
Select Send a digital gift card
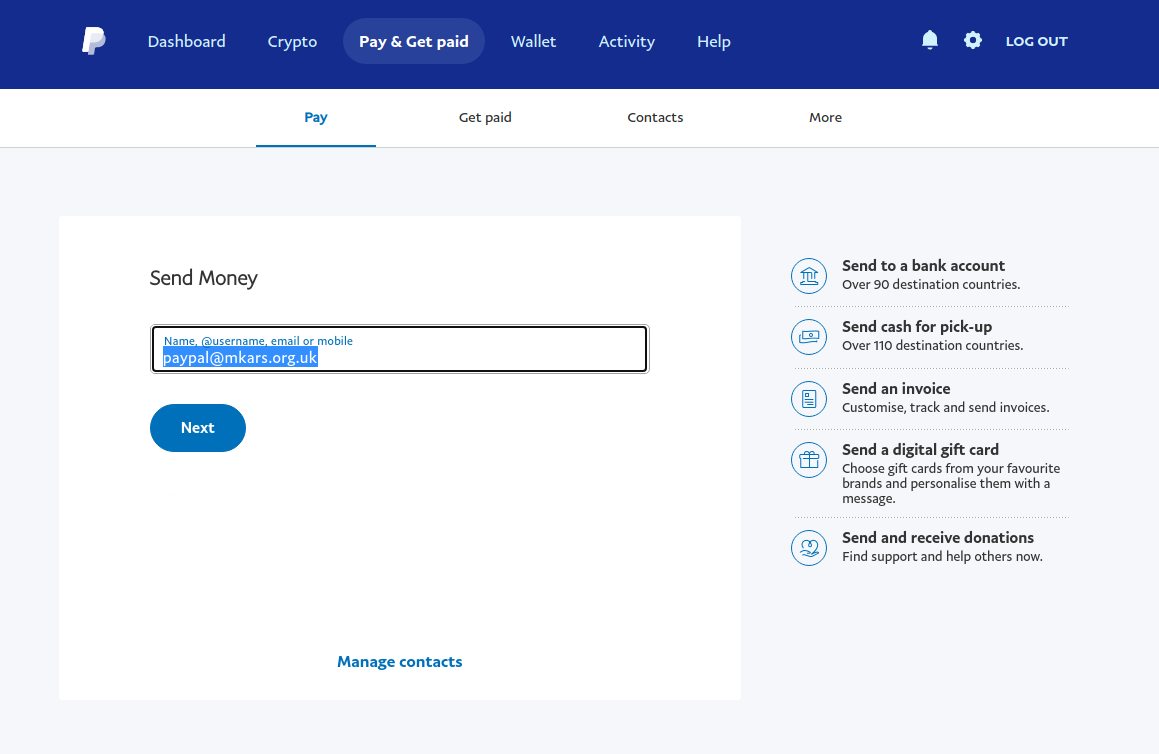click(x=920, y=449)
